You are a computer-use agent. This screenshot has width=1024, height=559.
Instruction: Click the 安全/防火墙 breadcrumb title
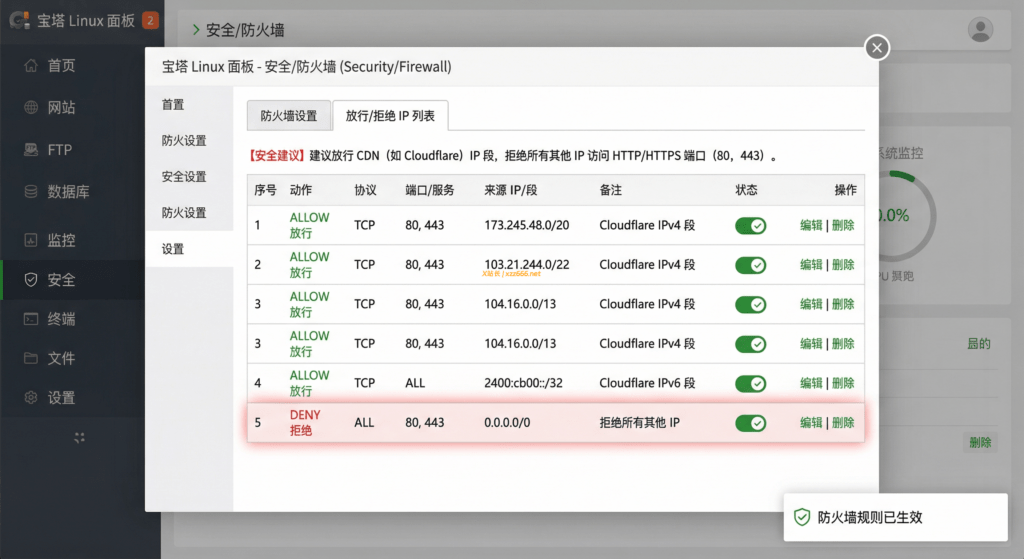245,30
